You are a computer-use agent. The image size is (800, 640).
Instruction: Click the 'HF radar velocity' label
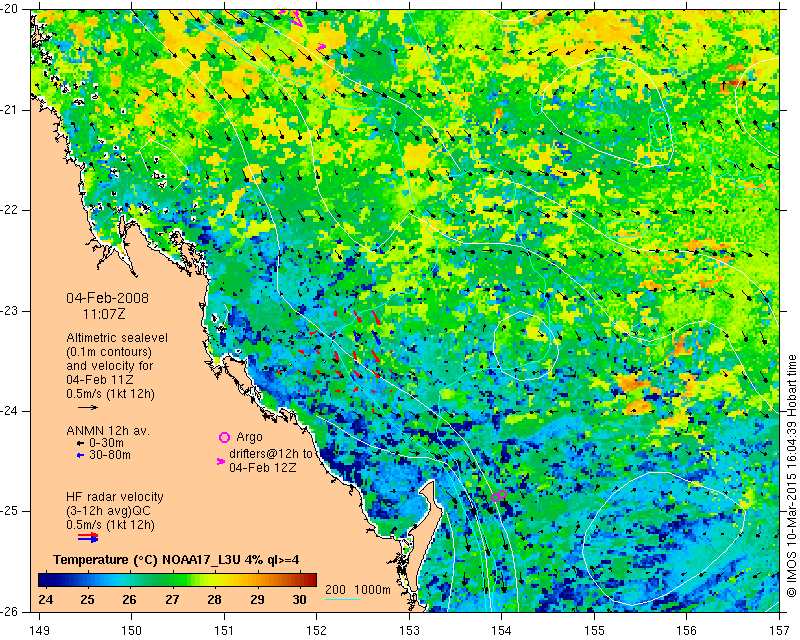pos(115,497)
